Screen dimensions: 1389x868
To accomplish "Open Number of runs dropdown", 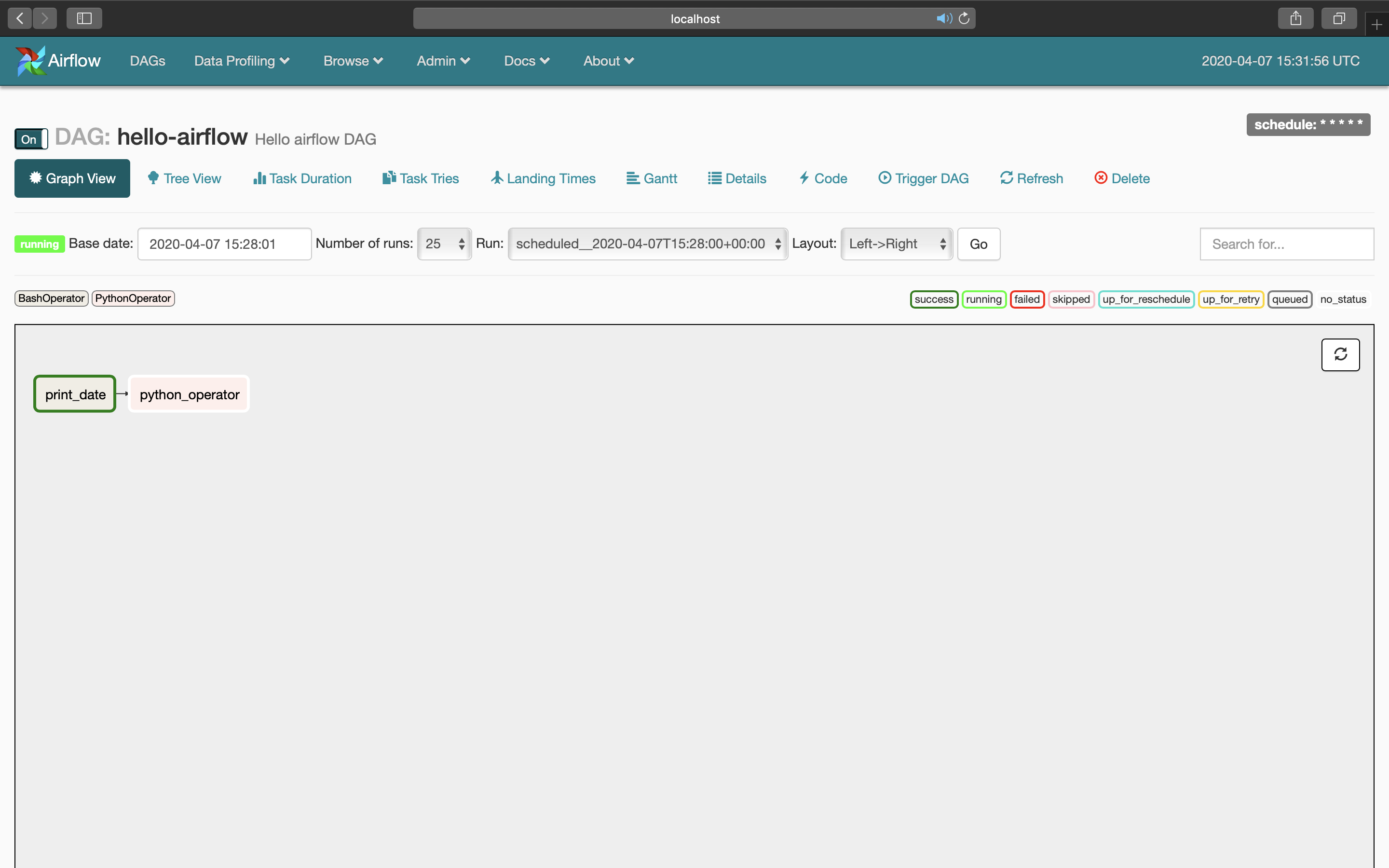I will pos(444,244).
